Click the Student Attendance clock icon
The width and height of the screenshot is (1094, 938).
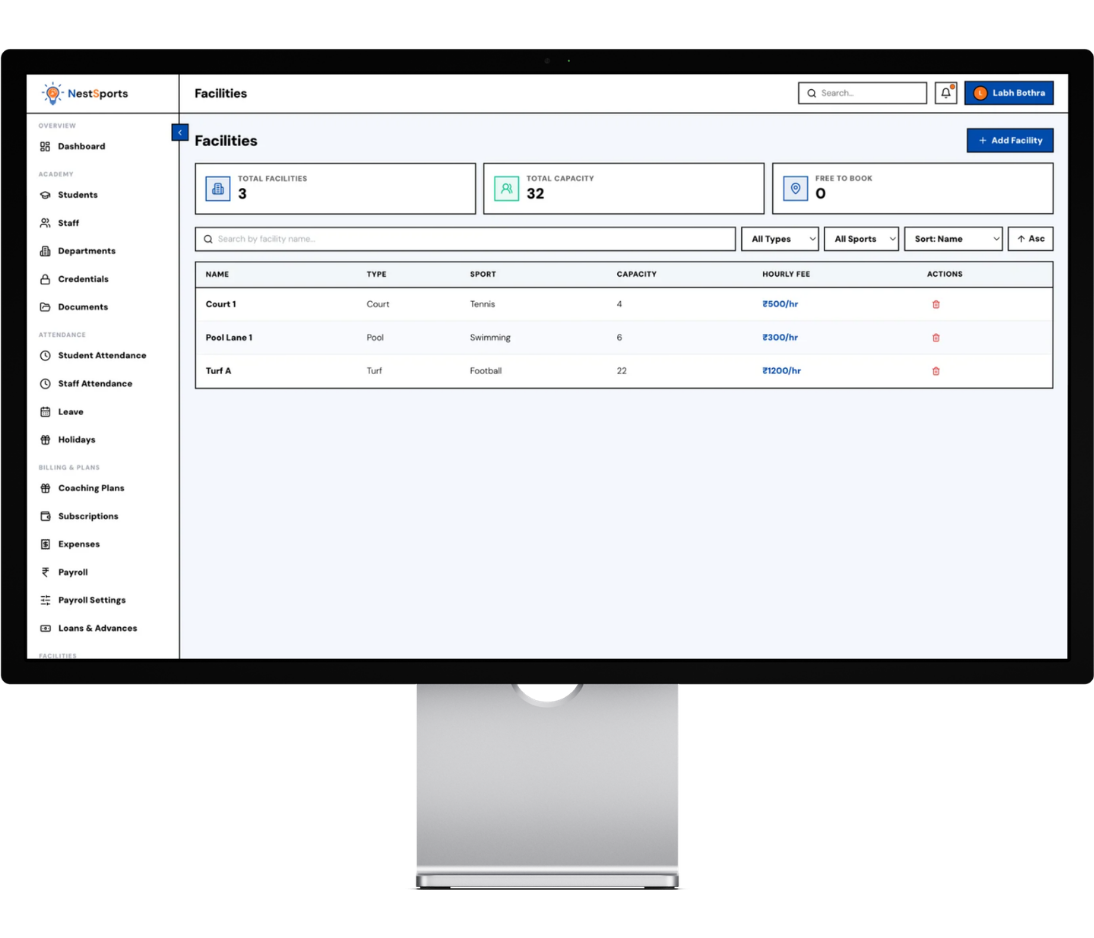(x=45, y=355)
